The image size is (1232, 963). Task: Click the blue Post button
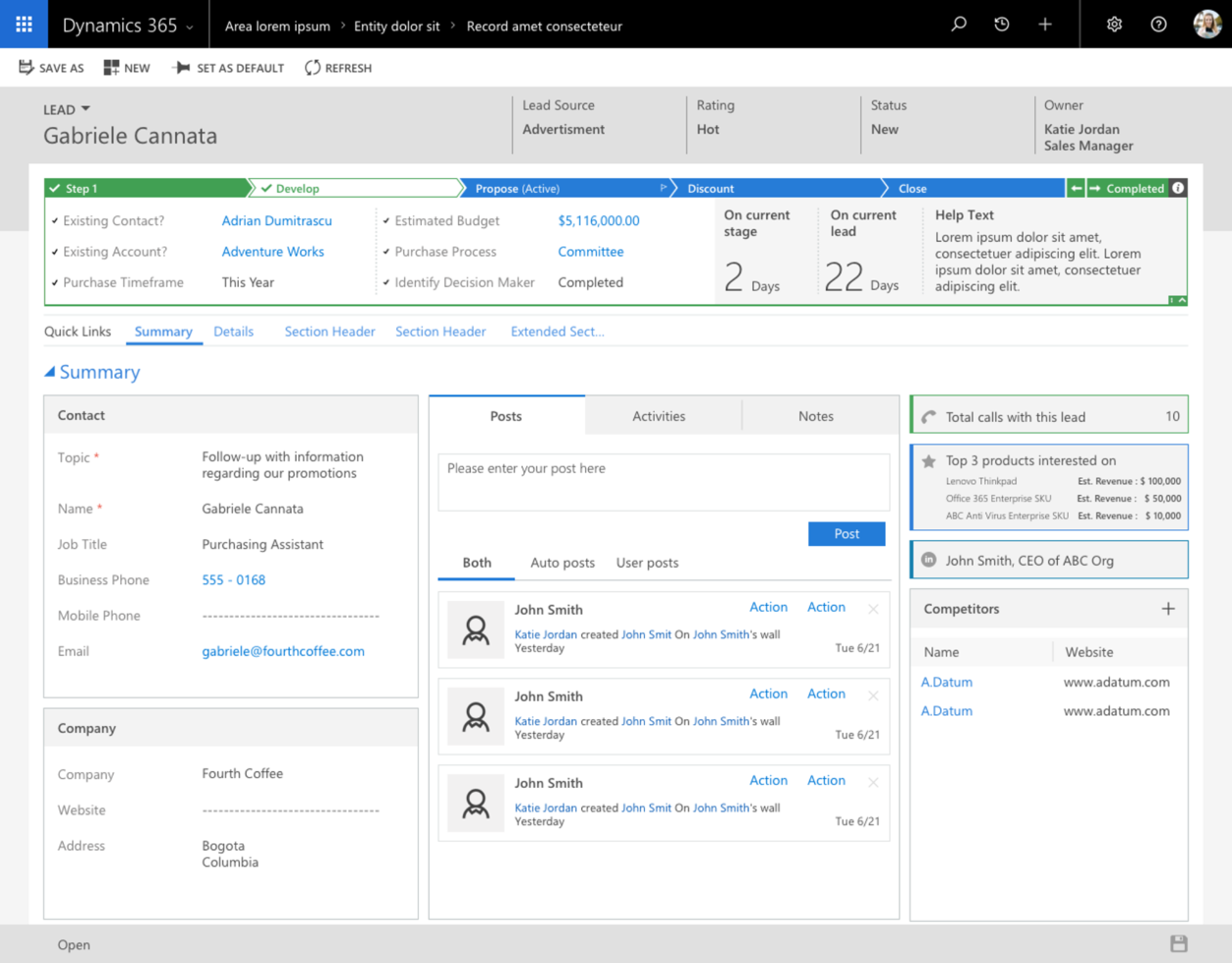coord(846,534)
